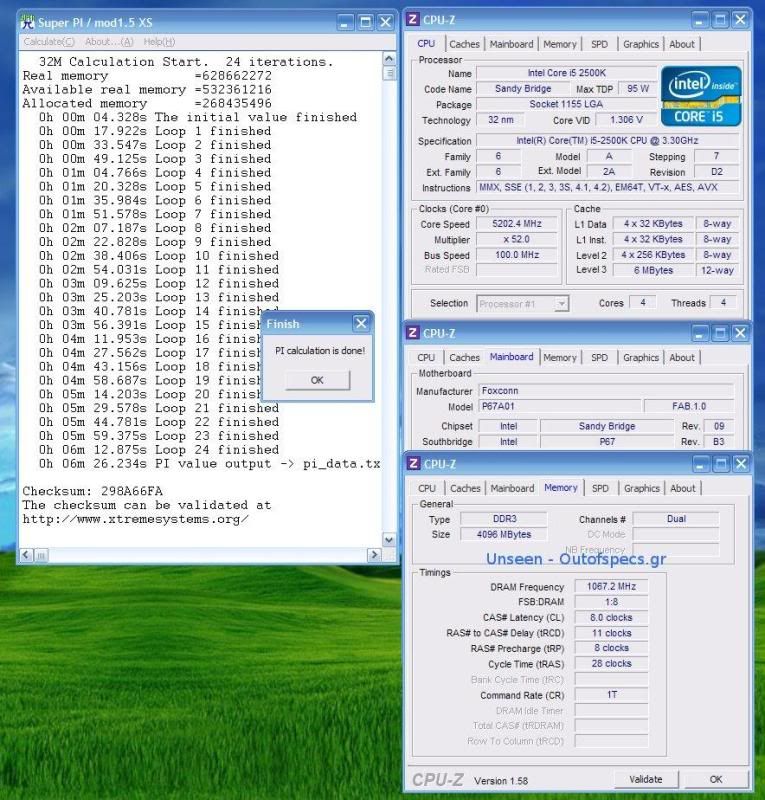
Task: Open the Calculate menu in Super PI
Action: coord(48,42)
